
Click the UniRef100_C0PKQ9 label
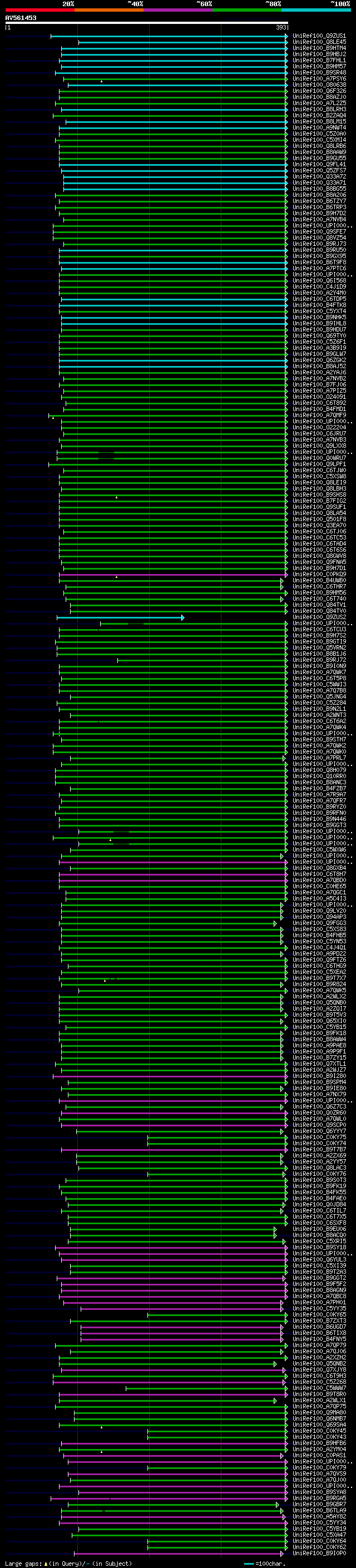click(x=319, y=575)
